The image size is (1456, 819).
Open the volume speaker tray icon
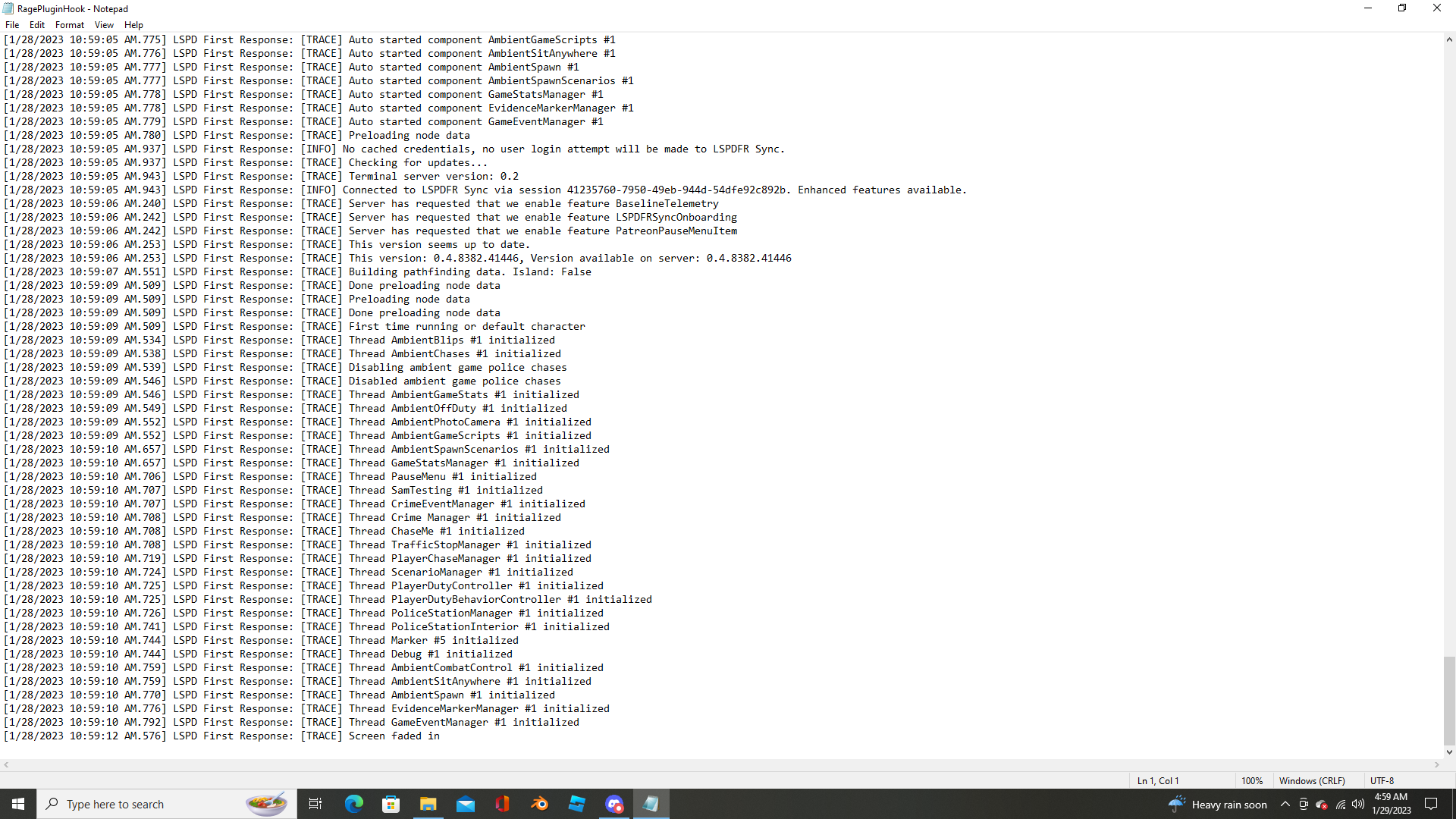1357,805
